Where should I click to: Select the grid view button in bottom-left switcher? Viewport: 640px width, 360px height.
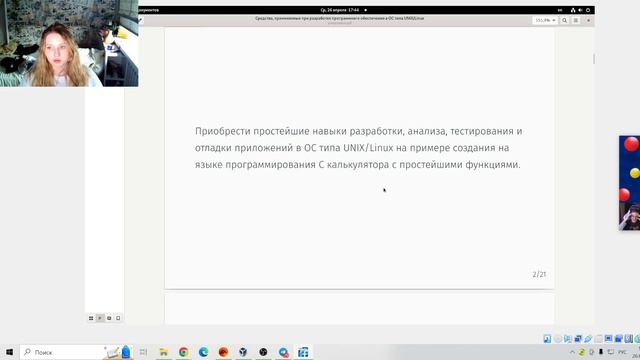coord(91,318)
